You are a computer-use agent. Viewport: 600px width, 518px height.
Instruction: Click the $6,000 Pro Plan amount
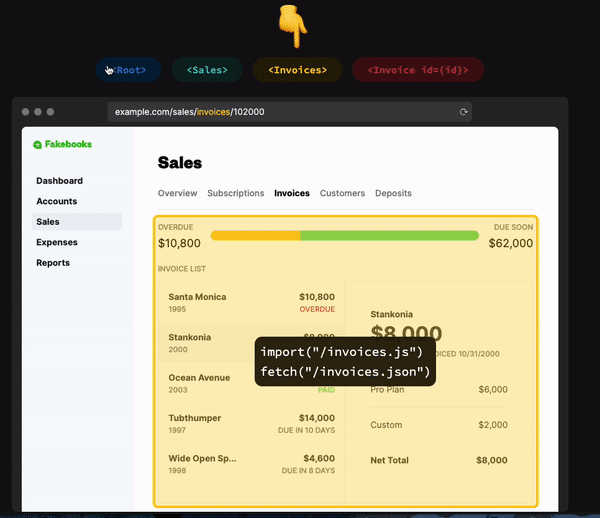tap(493, 389)
